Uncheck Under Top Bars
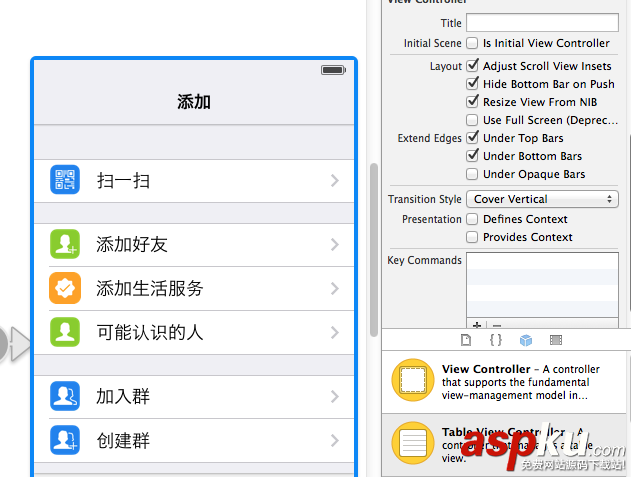The height and width of the screenshot is (477, 631). point(472,137)
